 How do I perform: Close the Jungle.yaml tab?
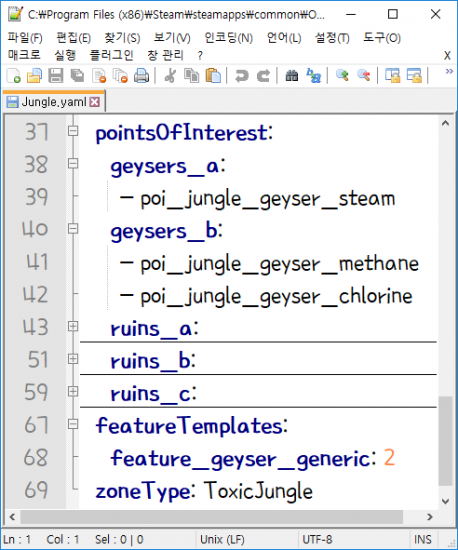pos(94,102)
